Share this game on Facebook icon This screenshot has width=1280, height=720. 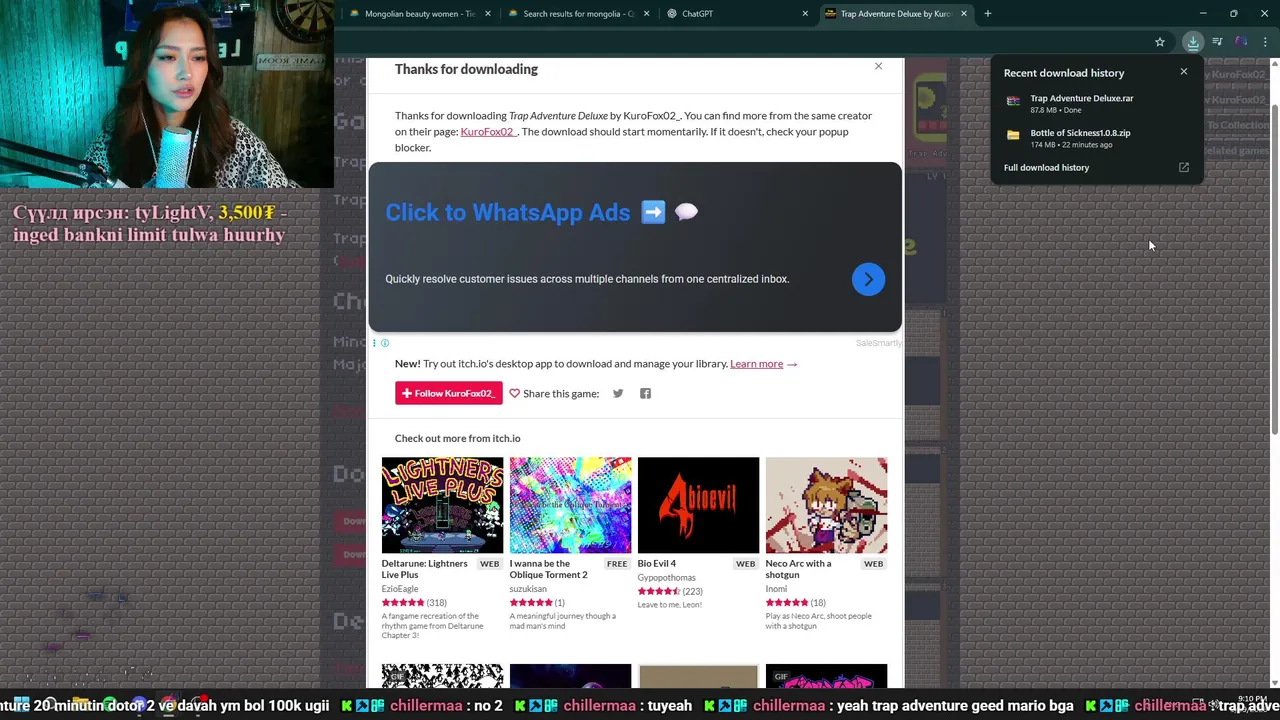click(645, 393)
